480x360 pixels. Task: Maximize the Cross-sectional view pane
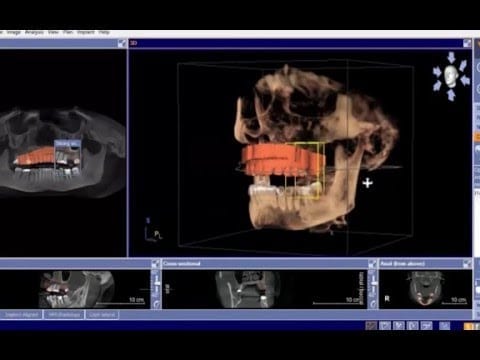[x=373, y=264]
